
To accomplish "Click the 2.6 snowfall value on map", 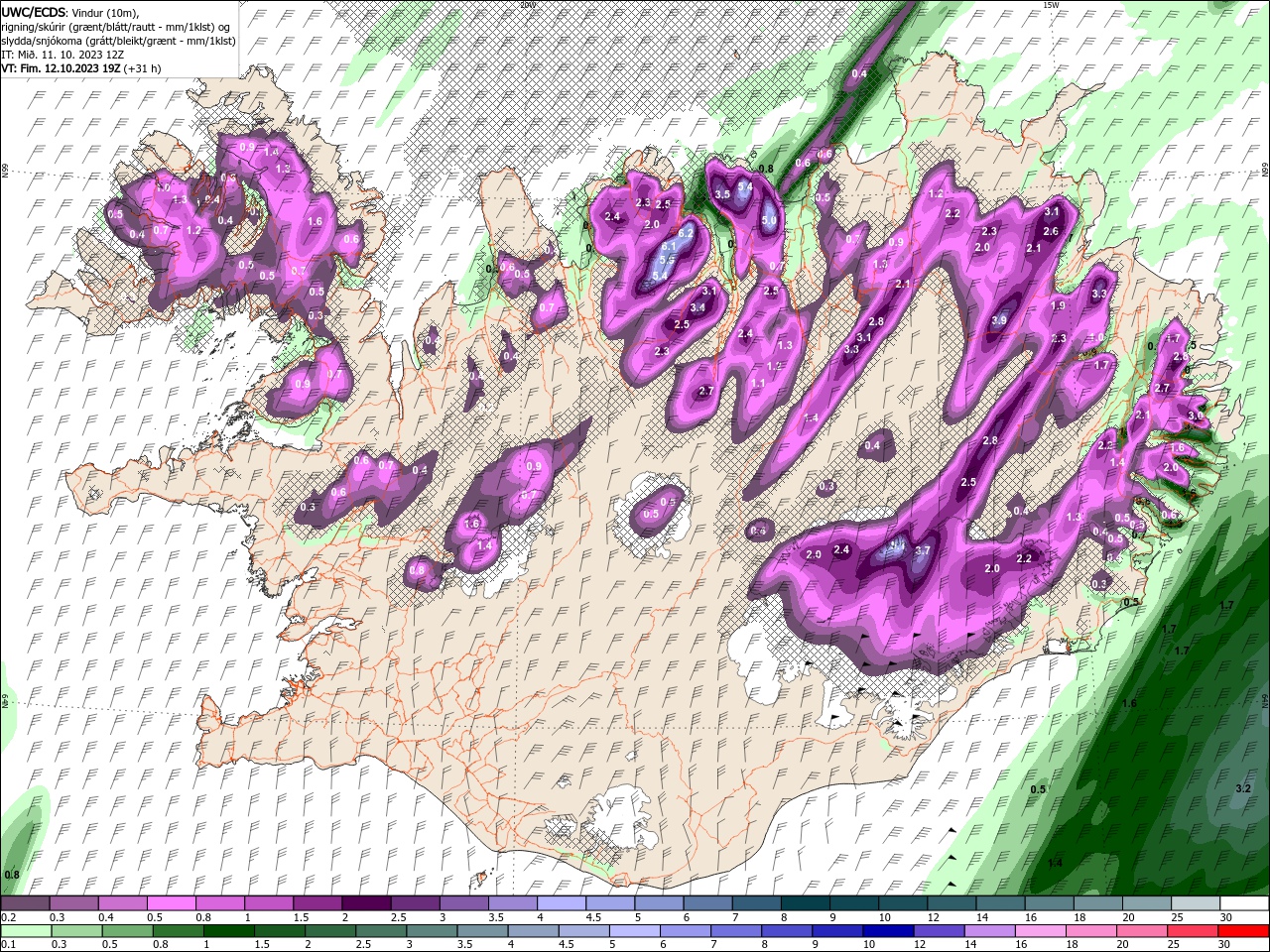I will click(1051, 231).
